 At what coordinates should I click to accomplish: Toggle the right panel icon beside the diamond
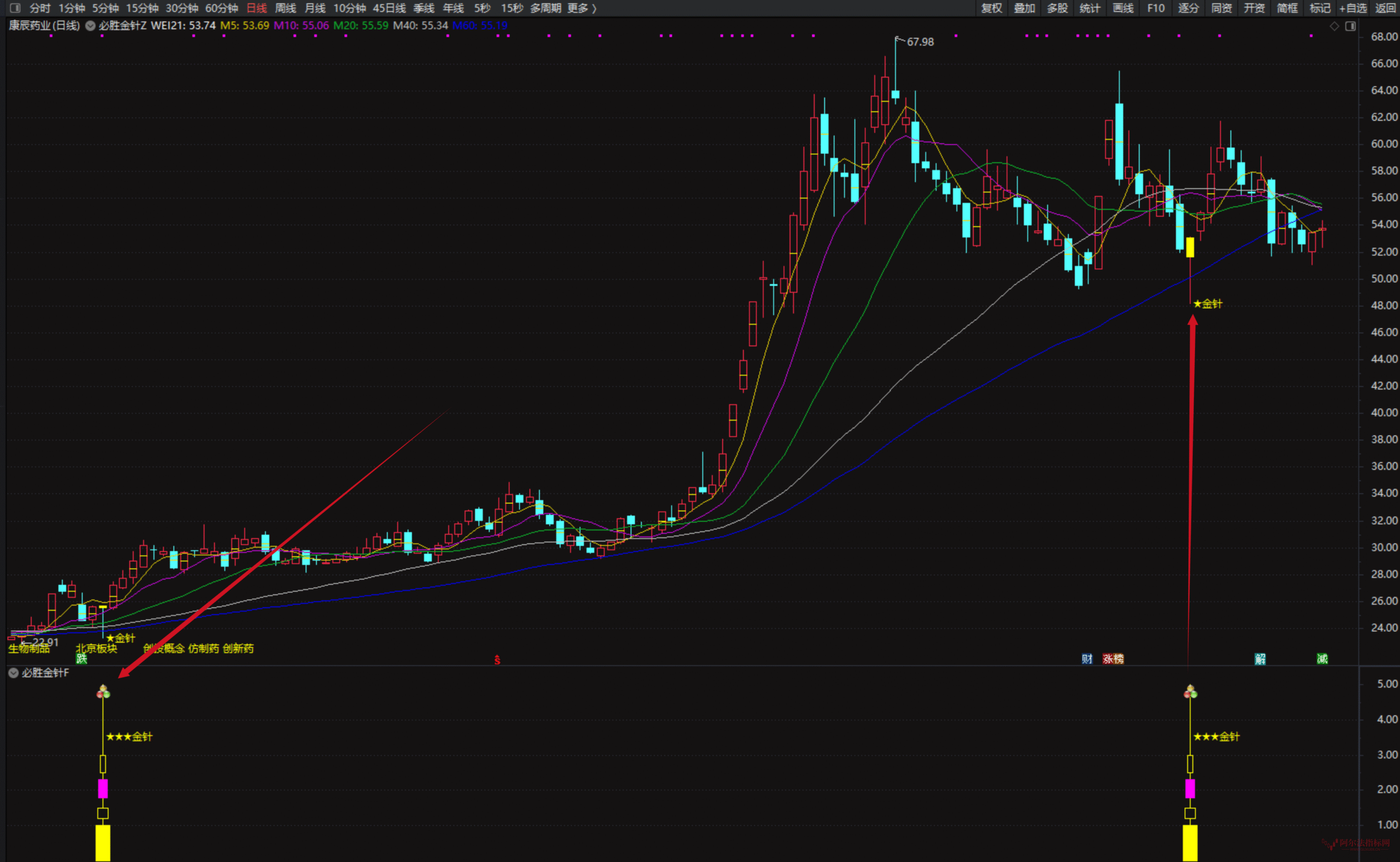1350,26
